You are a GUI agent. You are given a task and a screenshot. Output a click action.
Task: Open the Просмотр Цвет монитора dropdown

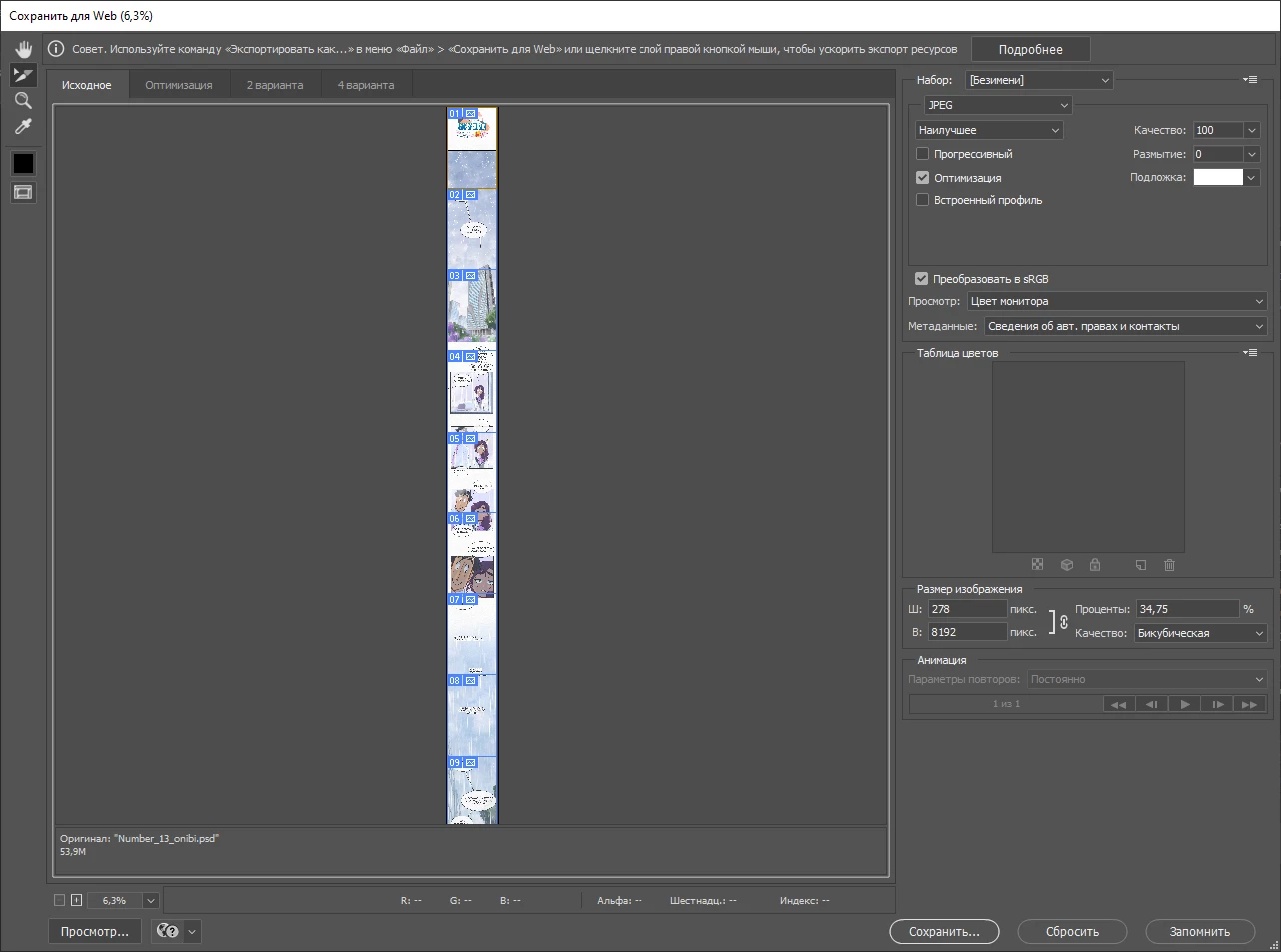(x=1117, y=301)
